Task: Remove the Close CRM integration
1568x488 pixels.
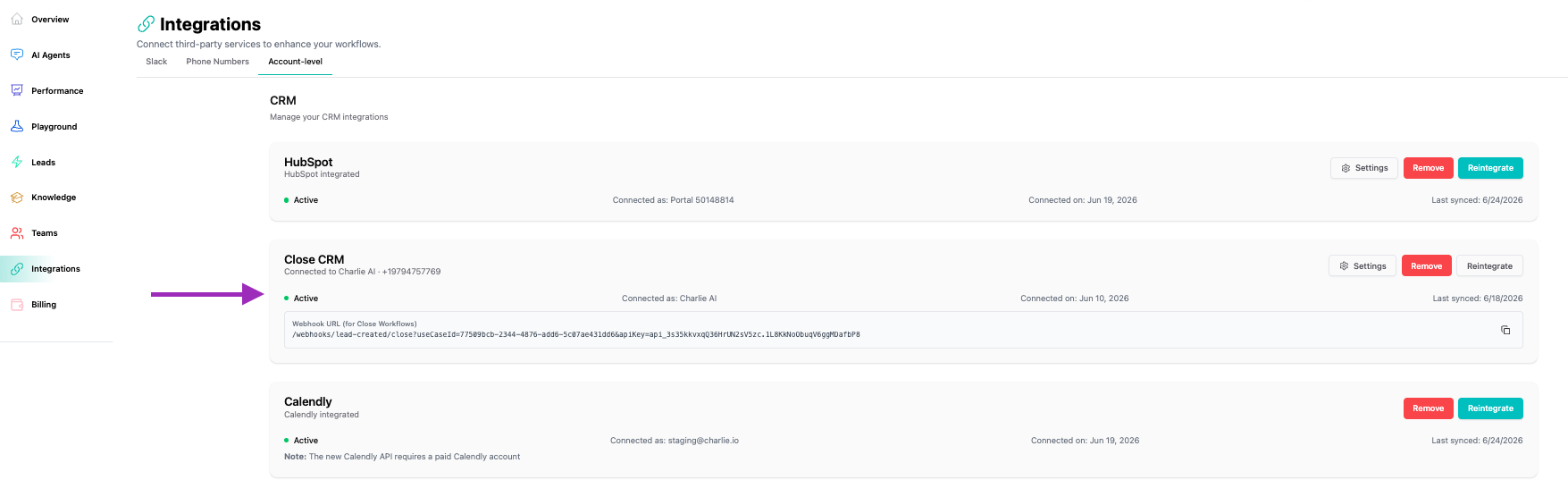Action: tap(1426, 266)
